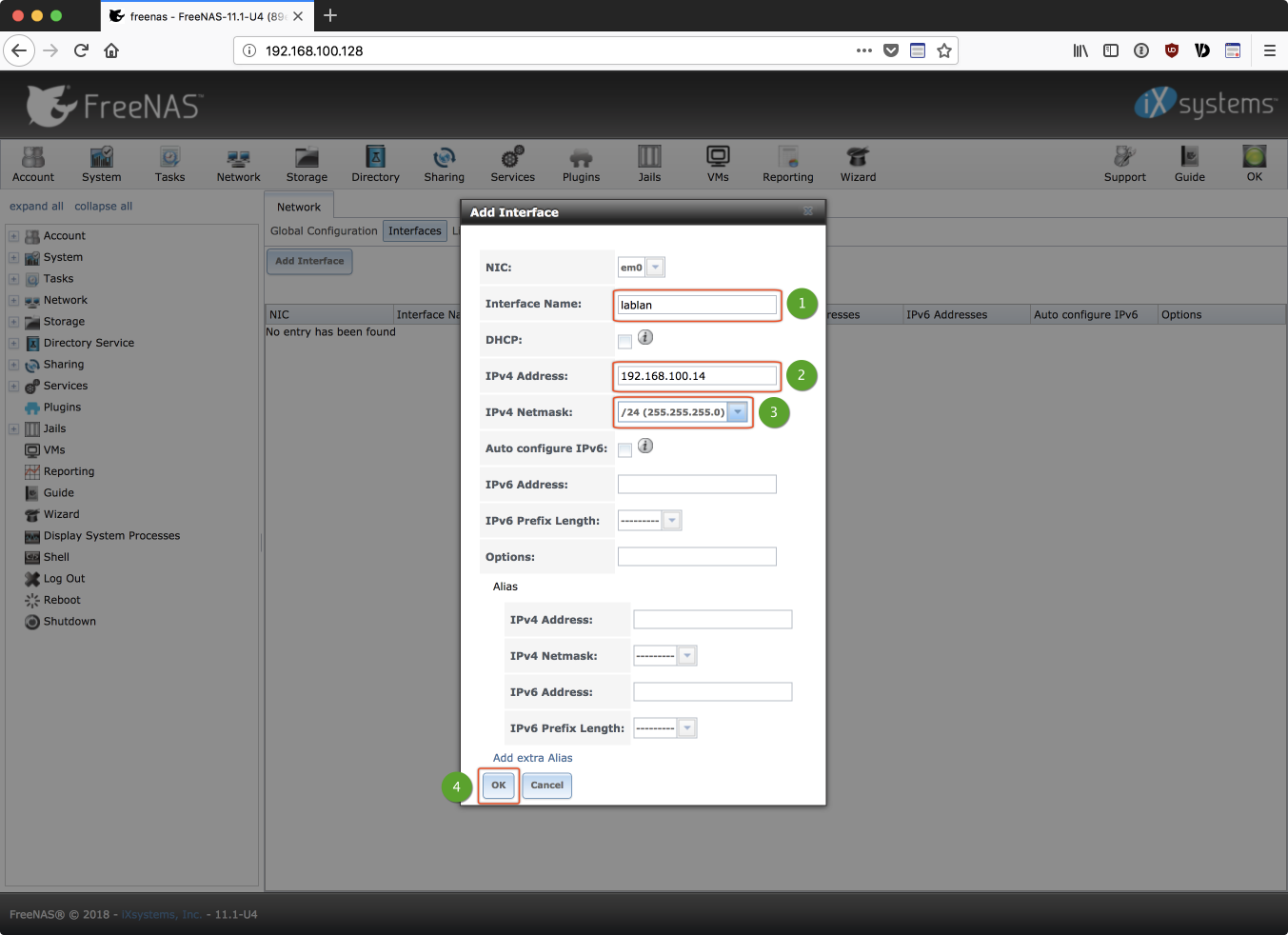Click the Interface Name input field
Viewport: 1288px width, 935px height.
(x=697, y=305)
